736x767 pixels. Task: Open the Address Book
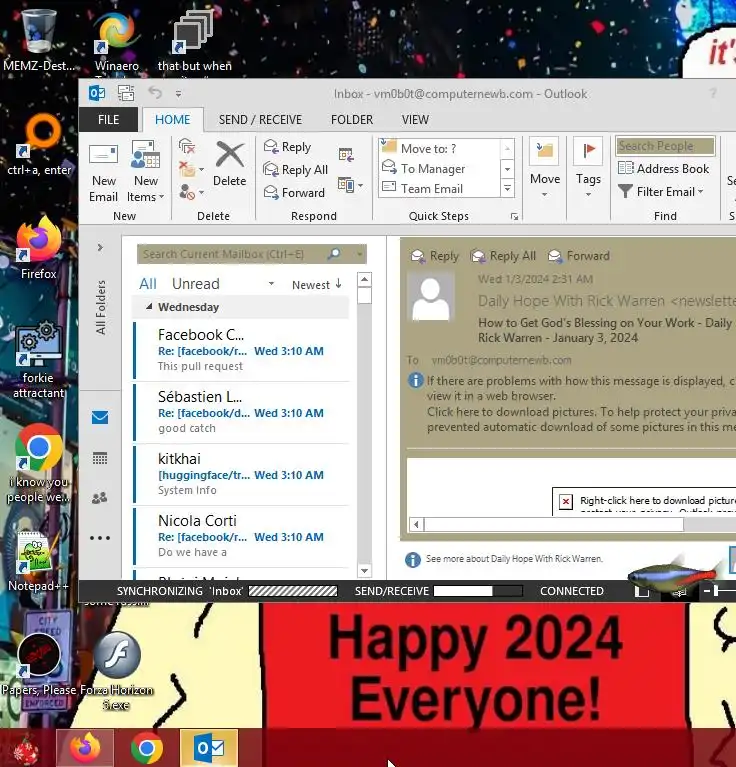click(664, 169)
